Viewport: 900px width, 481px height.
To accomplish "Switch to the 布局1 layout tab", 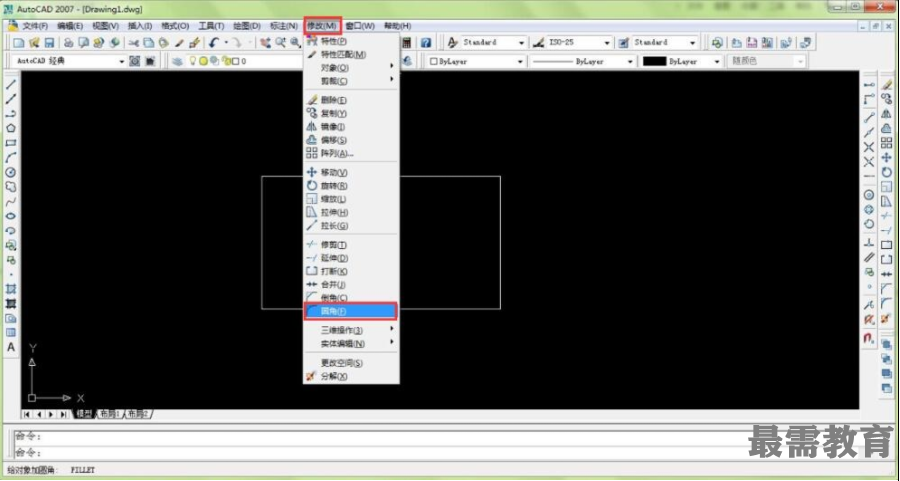I will pyautogui.click(x=111, y=414).
